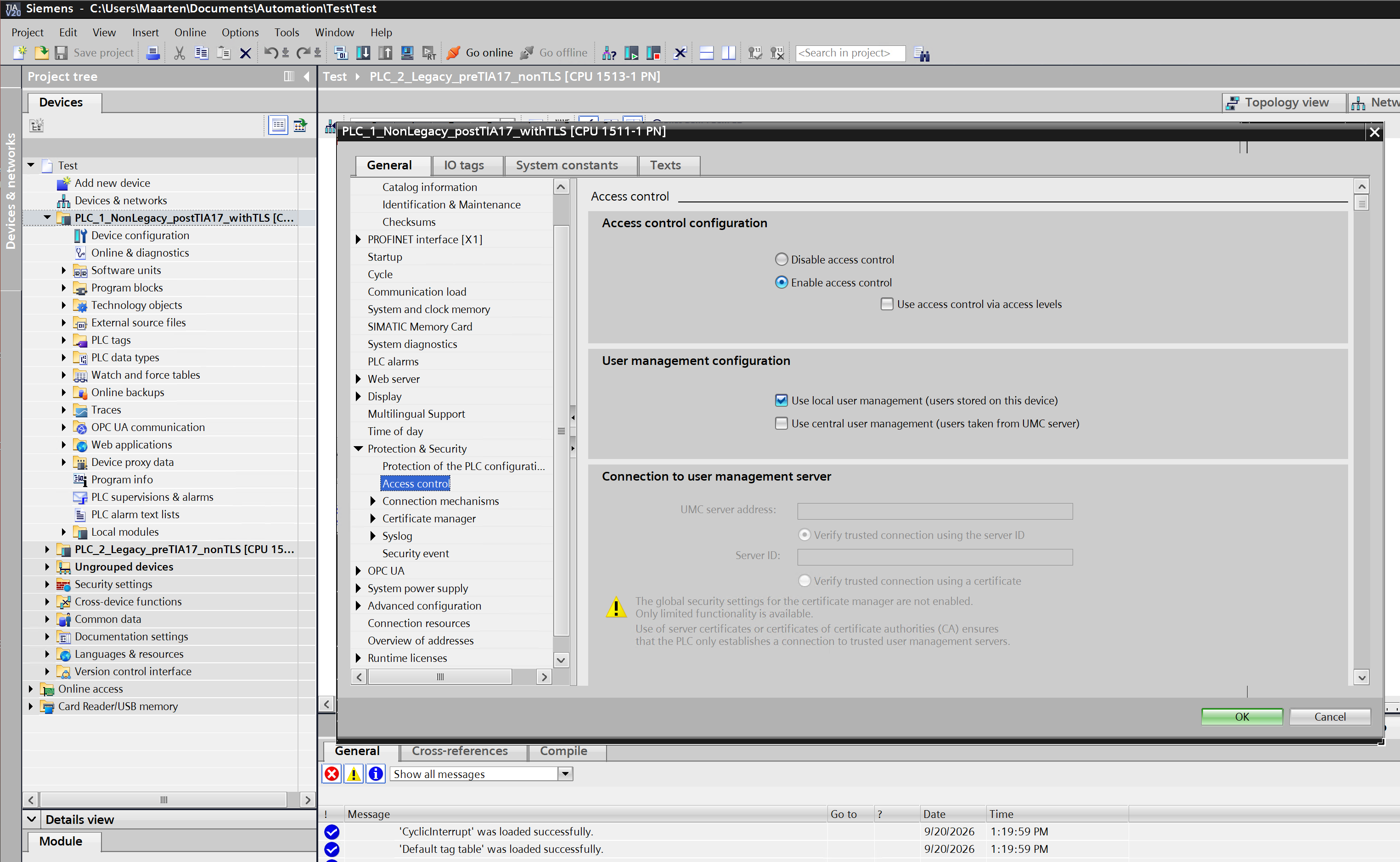This screenshot has height=862, width=1400.
Task: Collapse project tree with left arrow
Action: click(306, 76)
